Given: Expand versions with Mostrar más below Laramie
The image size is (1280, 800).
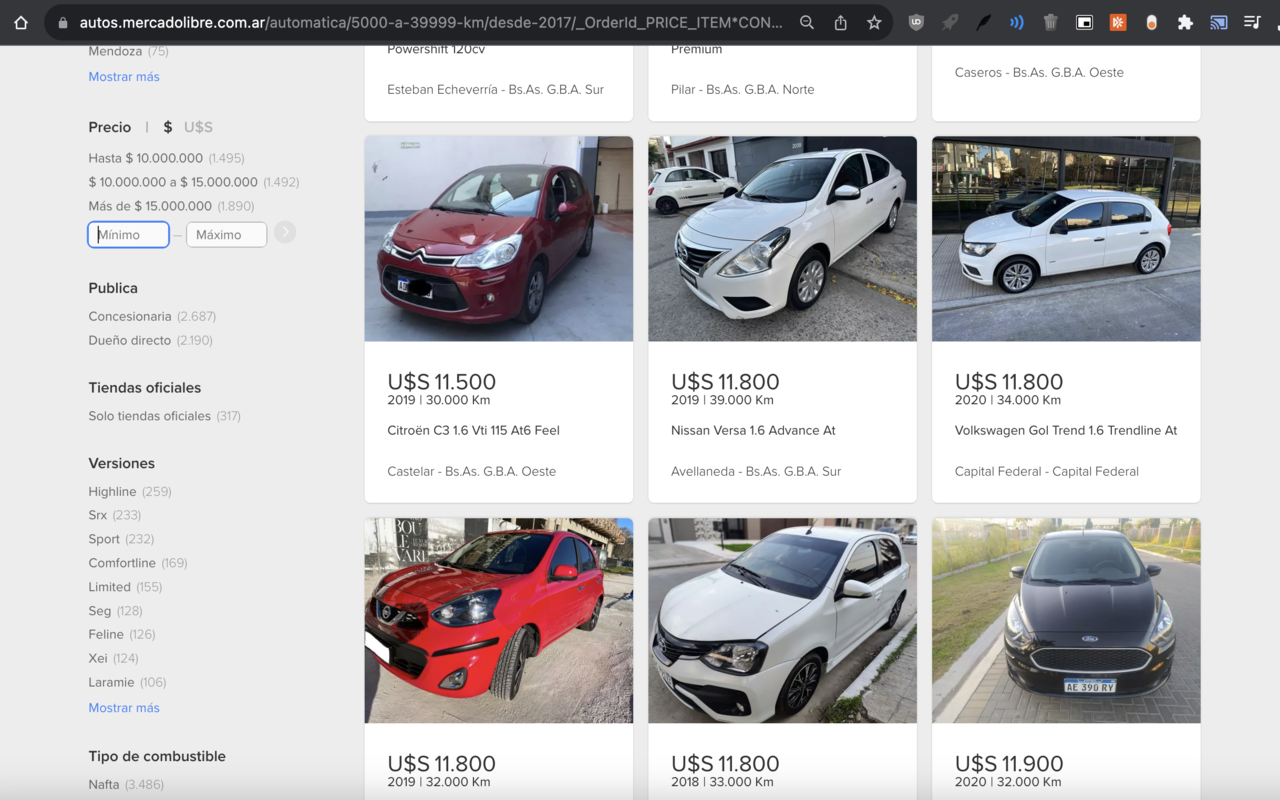Looking at the screenshot, I should 124,708.
